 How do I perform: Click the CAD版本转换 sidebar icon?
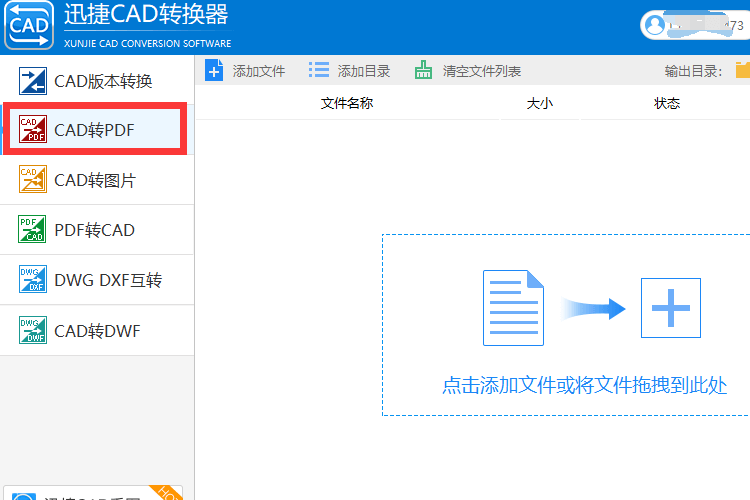33,81
